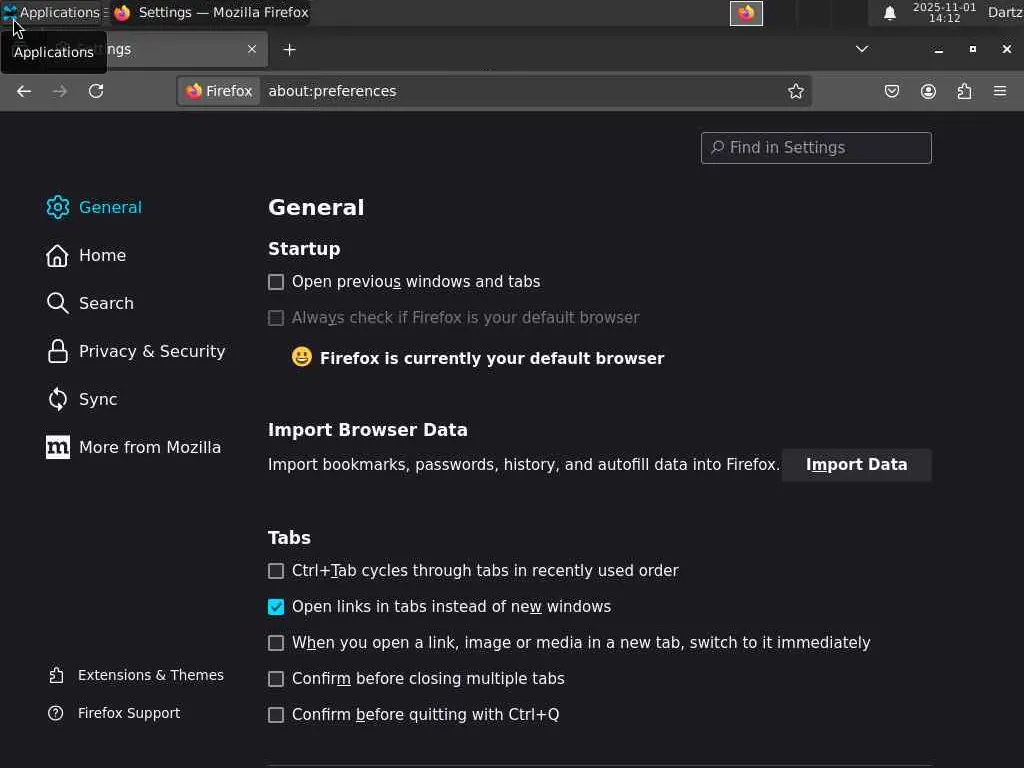The height and width of the screenshot is (768, 1024).
Task: Open the hamburger application menu
Action: point(1000,91)
